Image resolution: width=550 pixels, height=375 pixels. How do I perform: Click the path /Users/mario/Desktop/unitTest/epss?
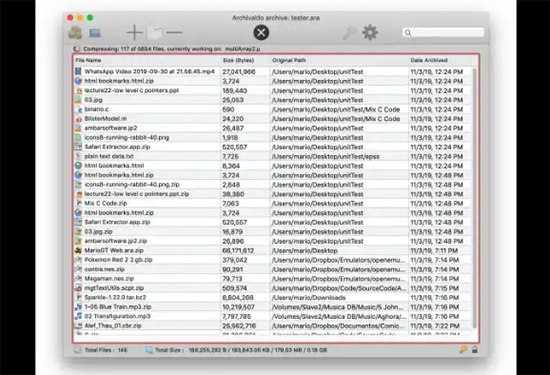point(326,156)
